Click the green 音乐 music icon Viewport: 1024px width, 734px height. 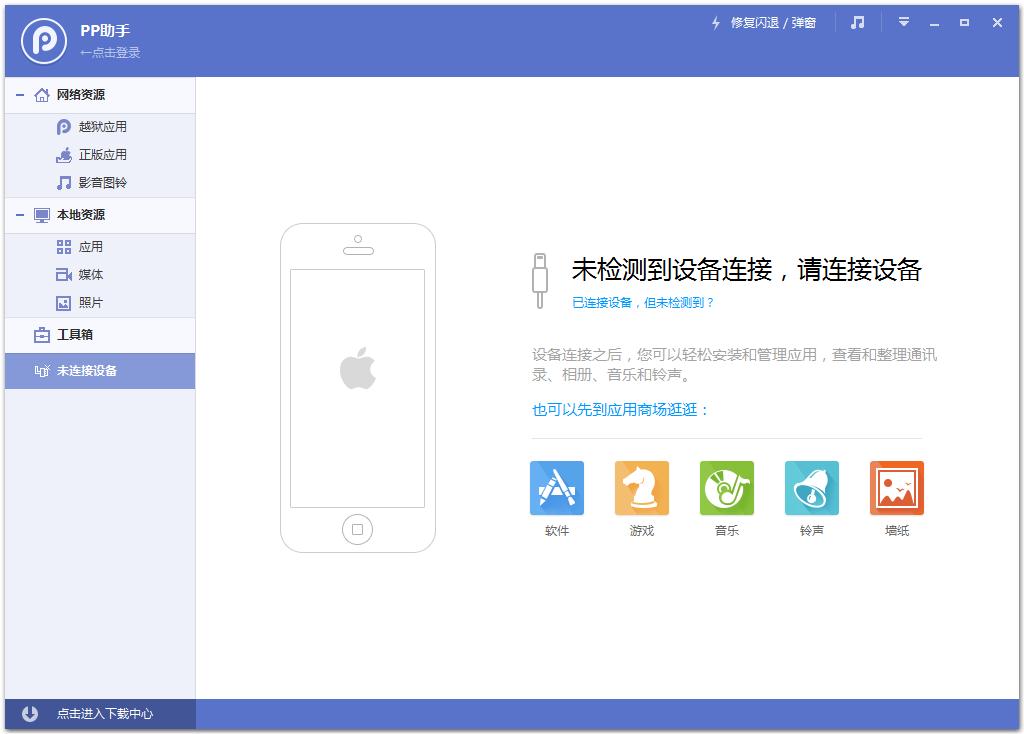(x=727, y=489)
